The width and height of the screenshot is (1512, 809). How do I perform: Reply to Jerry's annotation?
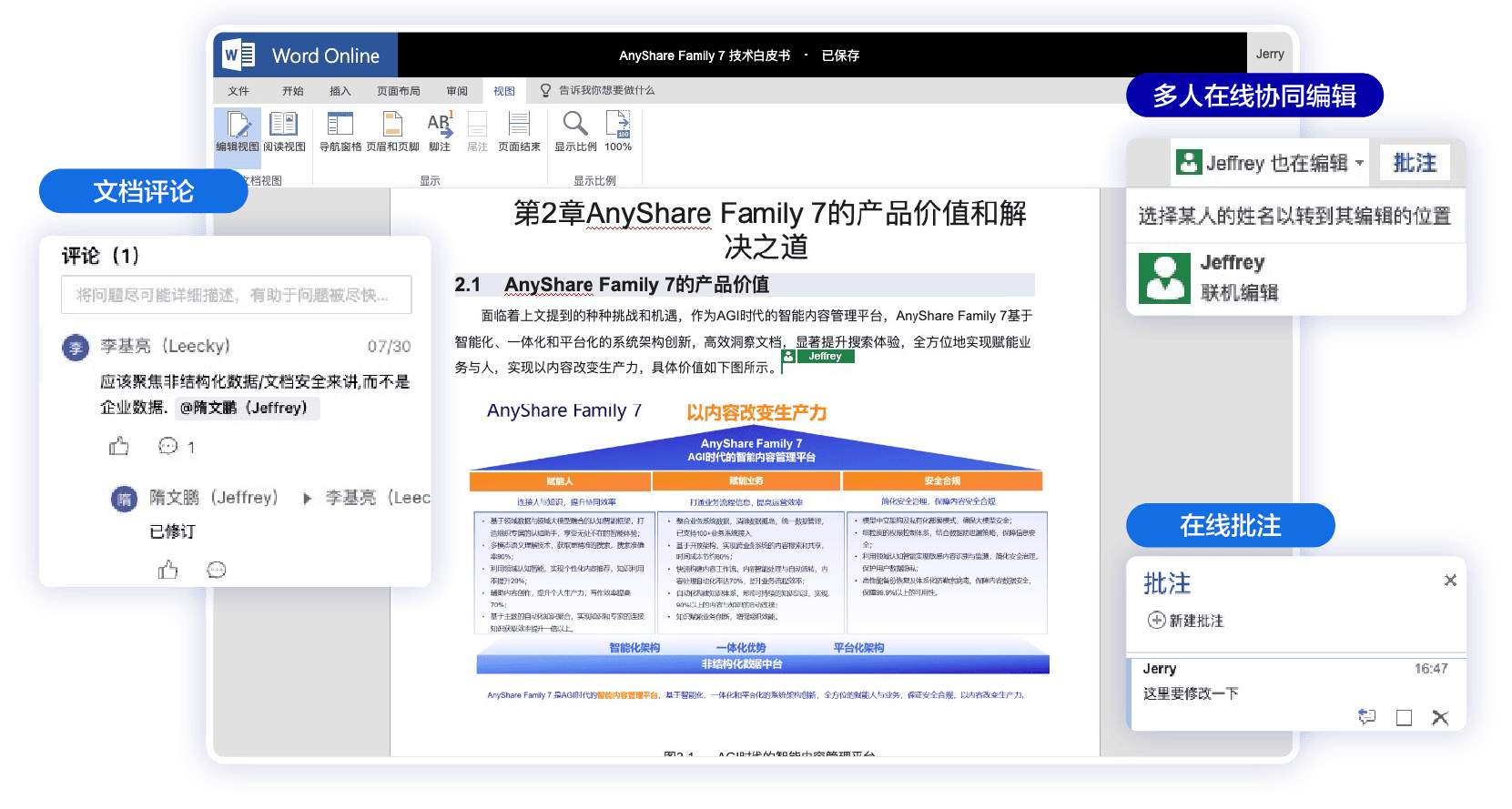click(x=1366, y=717)
